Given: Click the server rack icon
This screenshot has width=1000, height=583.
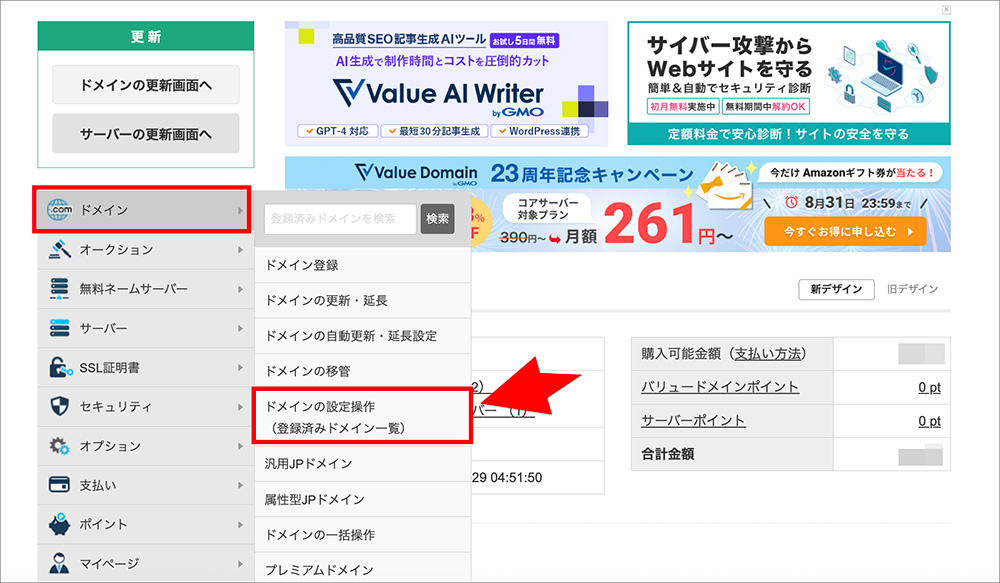Looking at the screenshot, I should pyautogui.click(x=59, y=328).
